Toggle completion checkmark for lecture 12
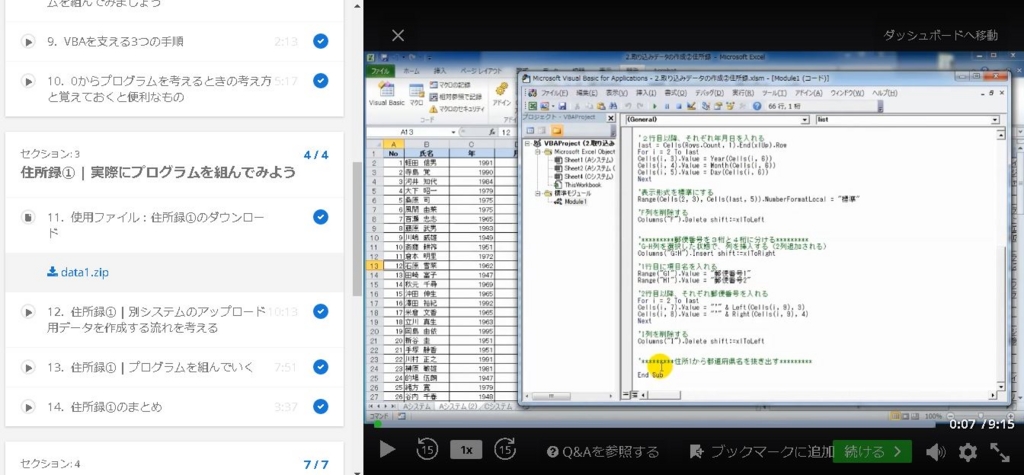 320,312
